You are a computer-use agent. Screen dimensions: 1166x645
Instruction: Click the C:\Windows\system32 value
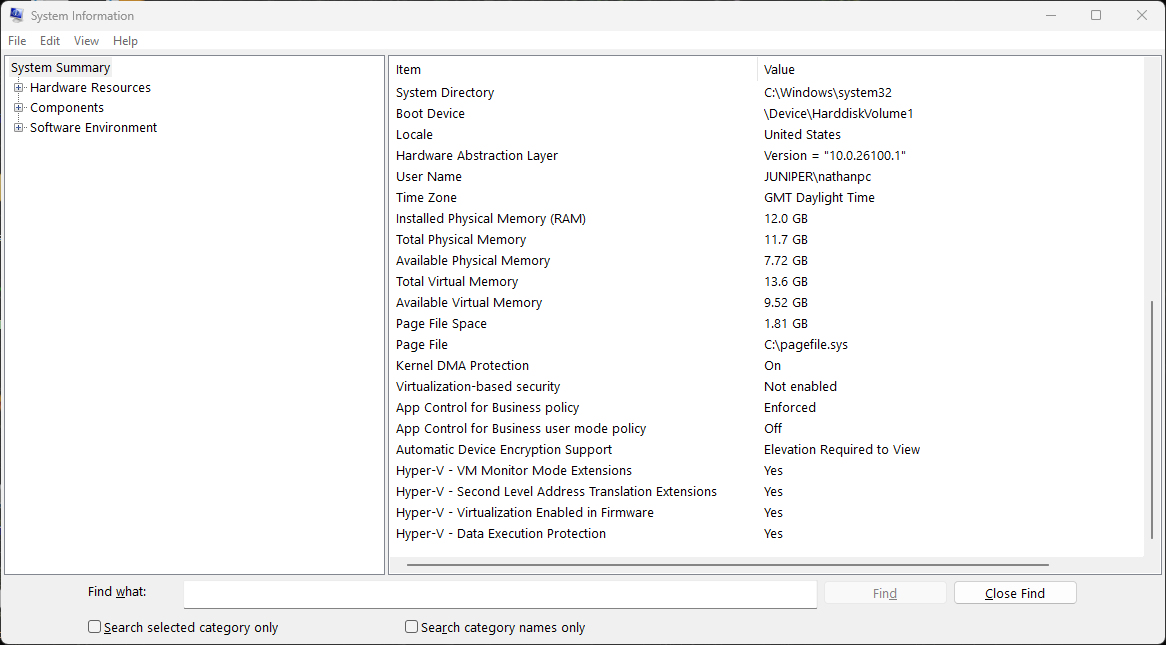coord(828,93)
